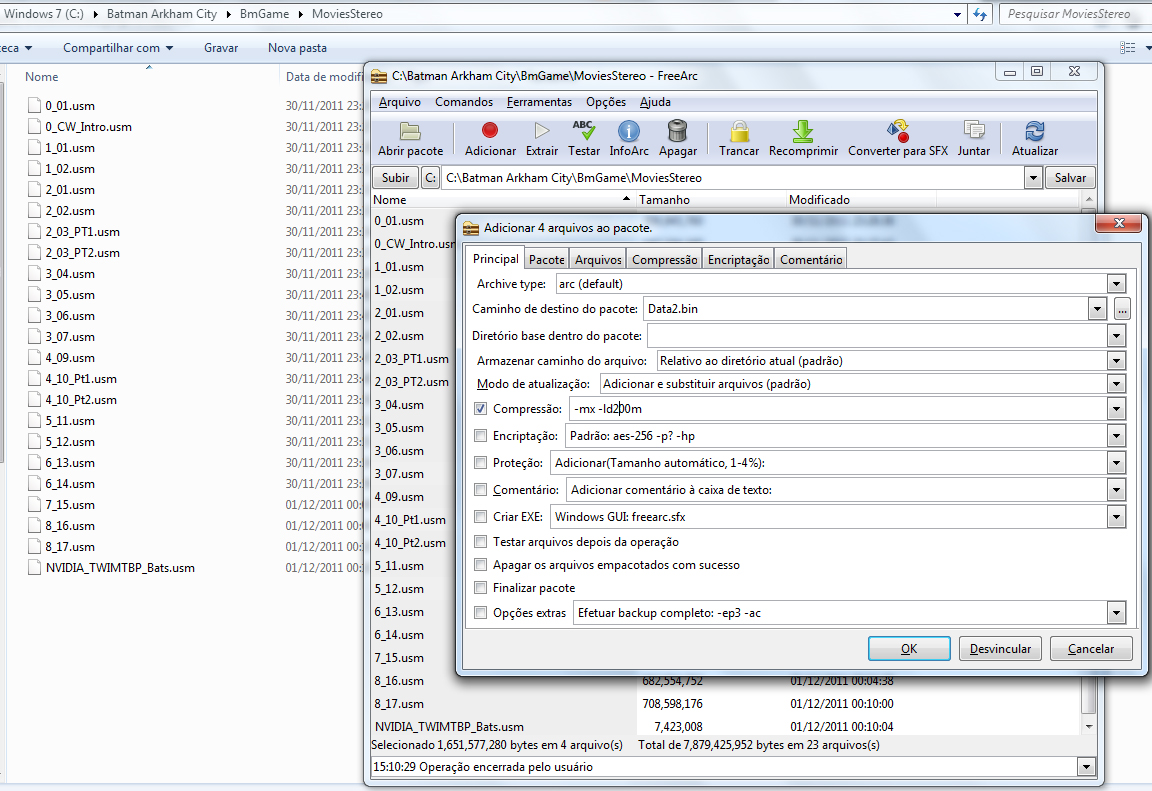1152x791 pixels.
Task: Click the OK button
Action: (x=909, y=649)
